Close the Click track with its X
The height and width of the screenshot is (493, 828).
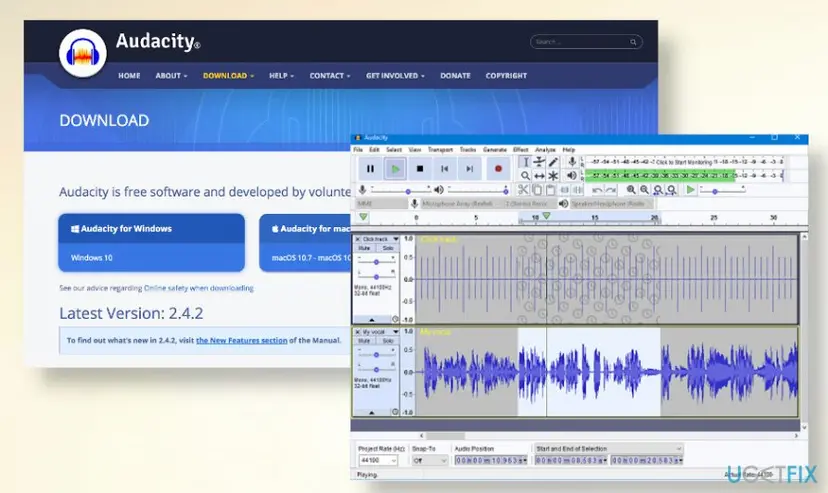357,239
